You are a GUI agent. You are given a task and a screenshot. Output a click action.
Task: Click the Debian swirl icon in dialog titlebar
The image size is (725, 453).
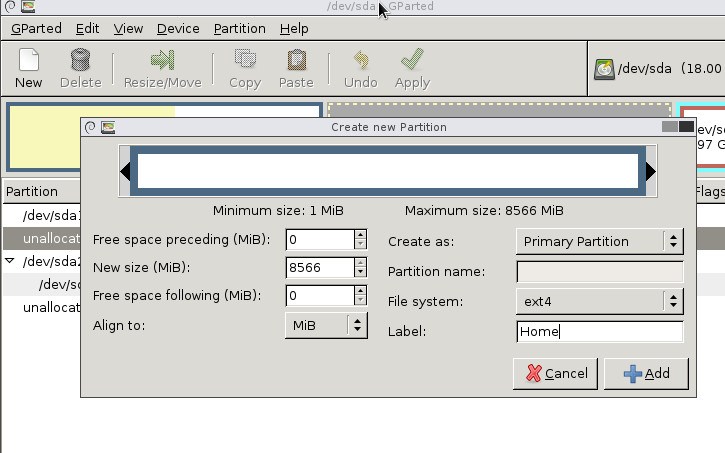tap(90, 127)
